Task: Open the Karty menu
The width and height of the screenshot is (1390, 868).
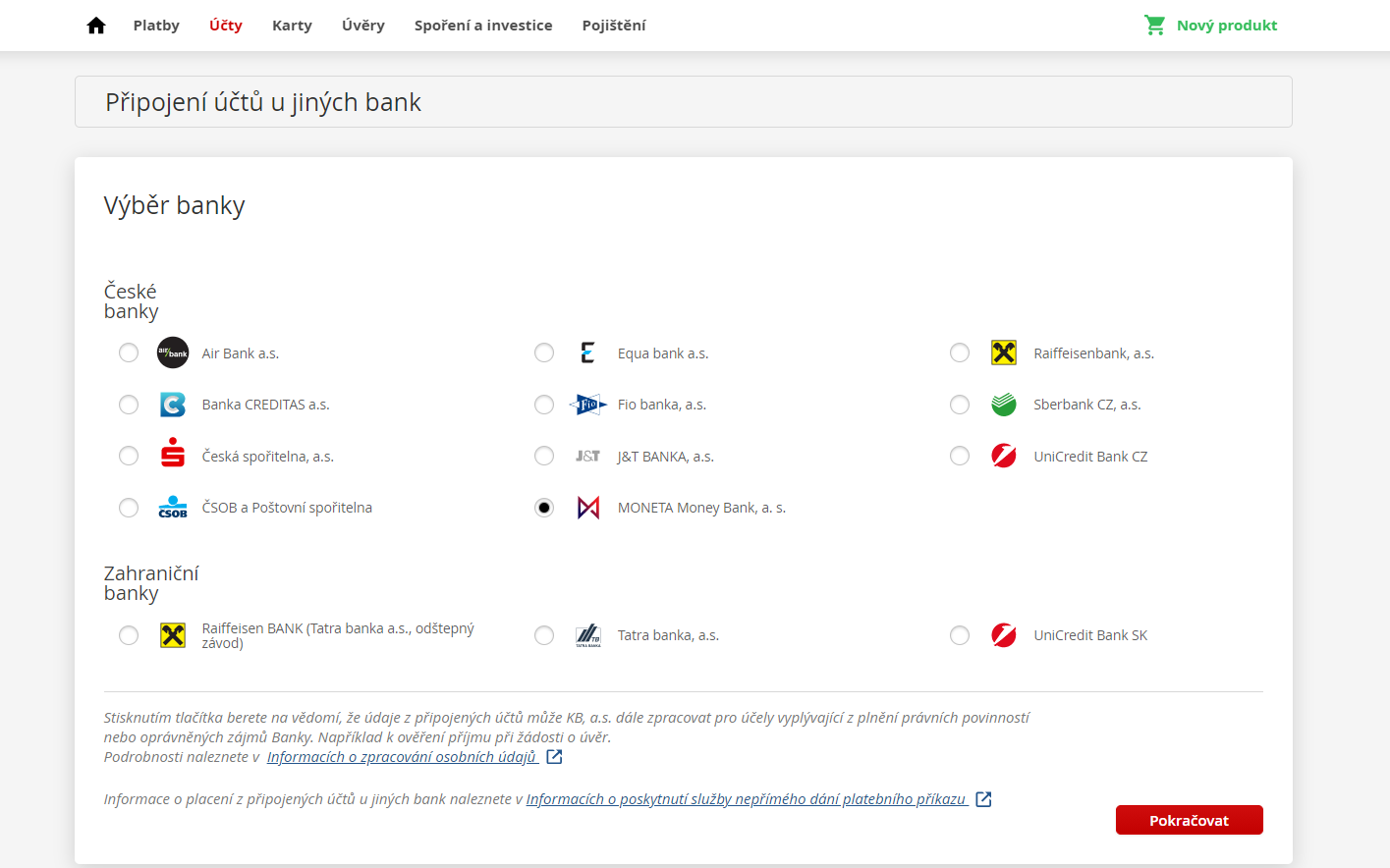Action: [292, 26]
